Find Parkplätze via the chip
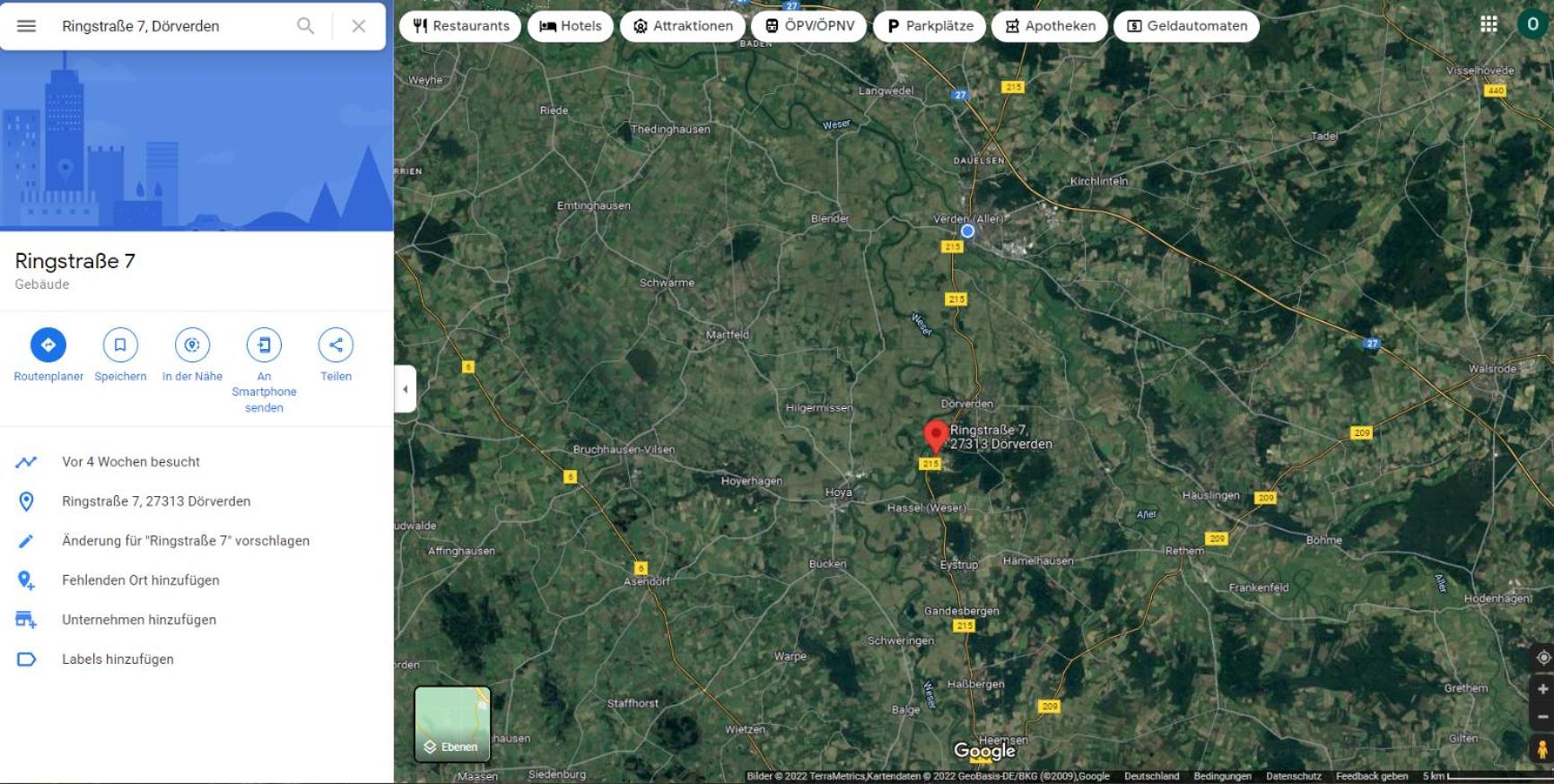1554x784 pixels. (x=930, y=26)
